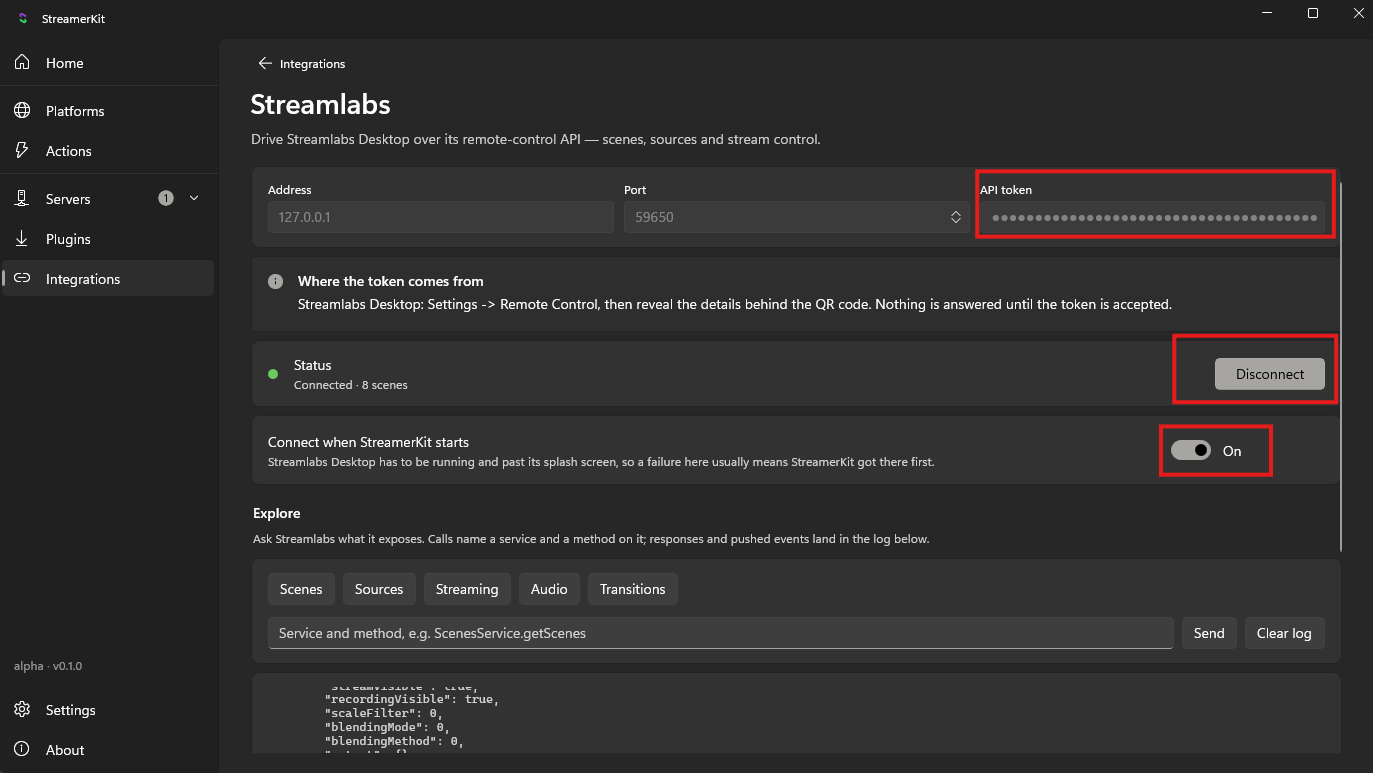This screenshot has height=773, width=1373.
Task: Click the Servers icon in sidebar
Action: pos(22,199)
